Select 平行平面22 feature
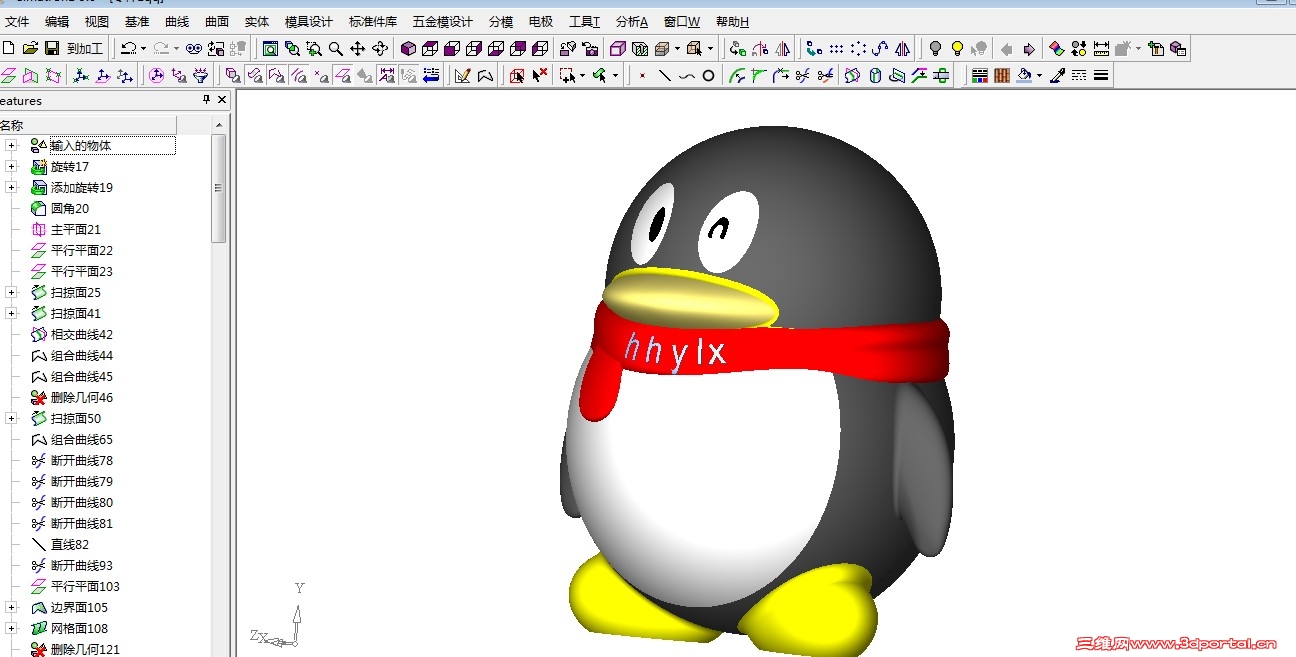The height and width of the screenshot is (657, 1296). [x=82, y=250]
